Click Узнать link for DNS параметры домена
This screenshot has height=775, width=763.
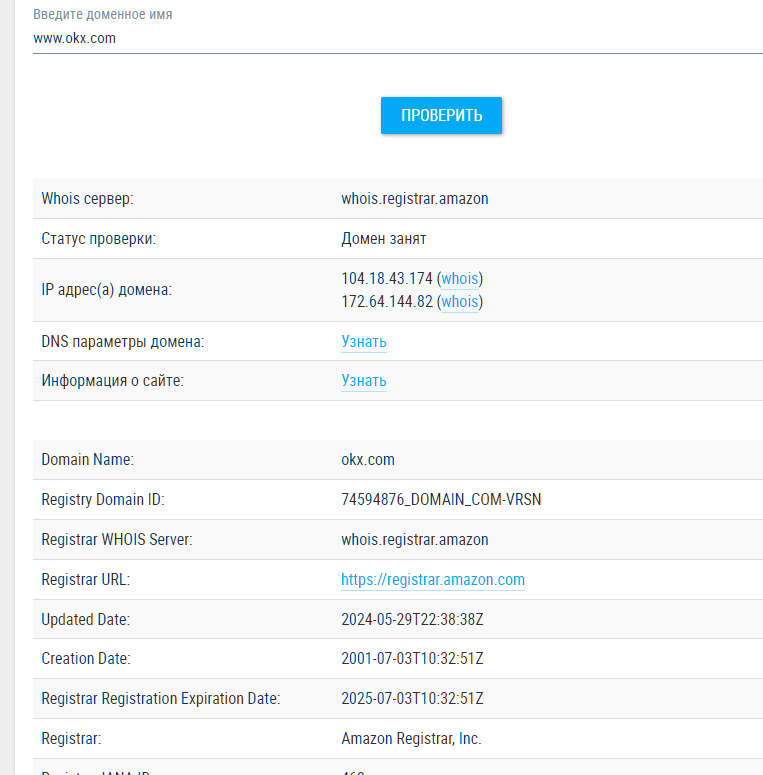tap(364, 342)
